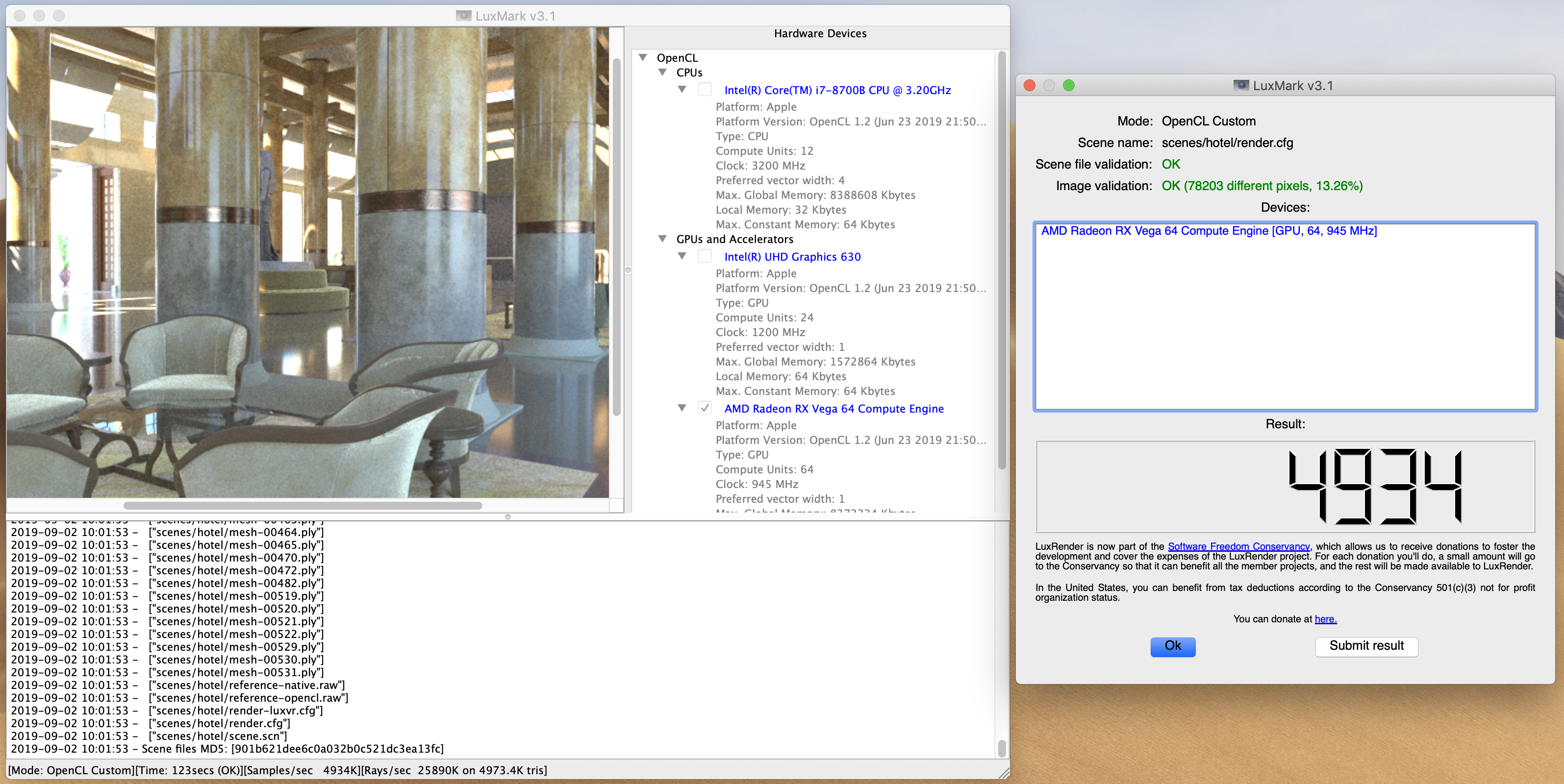Click the Submit result button
The height and width of the screenshot is (784, 1564).
click(x=1366, y=646)
